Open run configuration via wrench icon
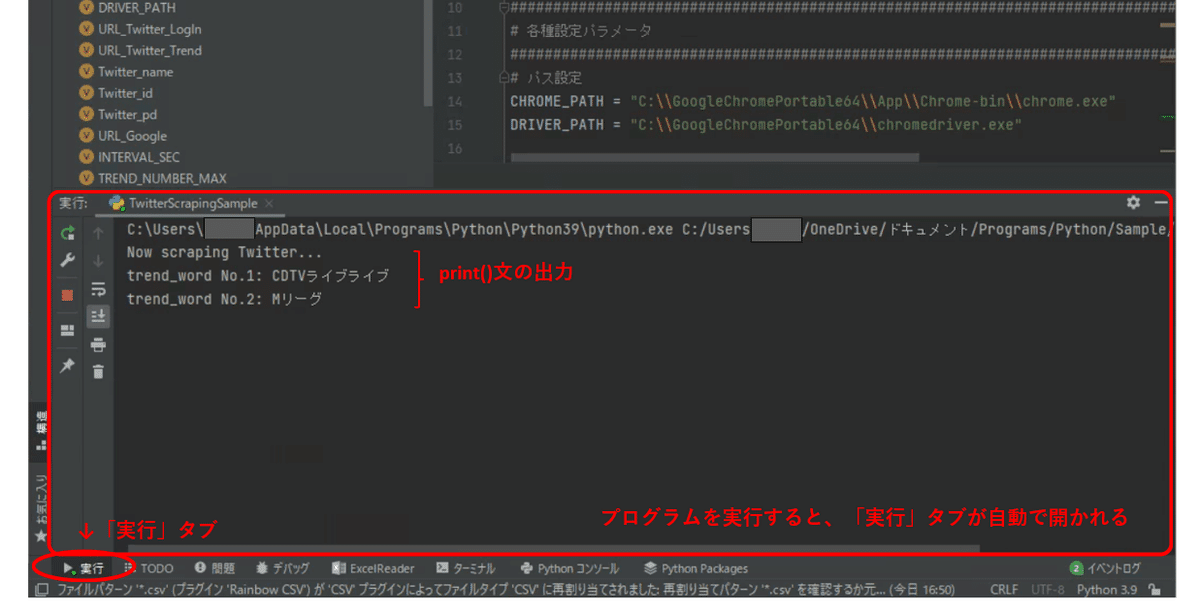 pos(68,260)
